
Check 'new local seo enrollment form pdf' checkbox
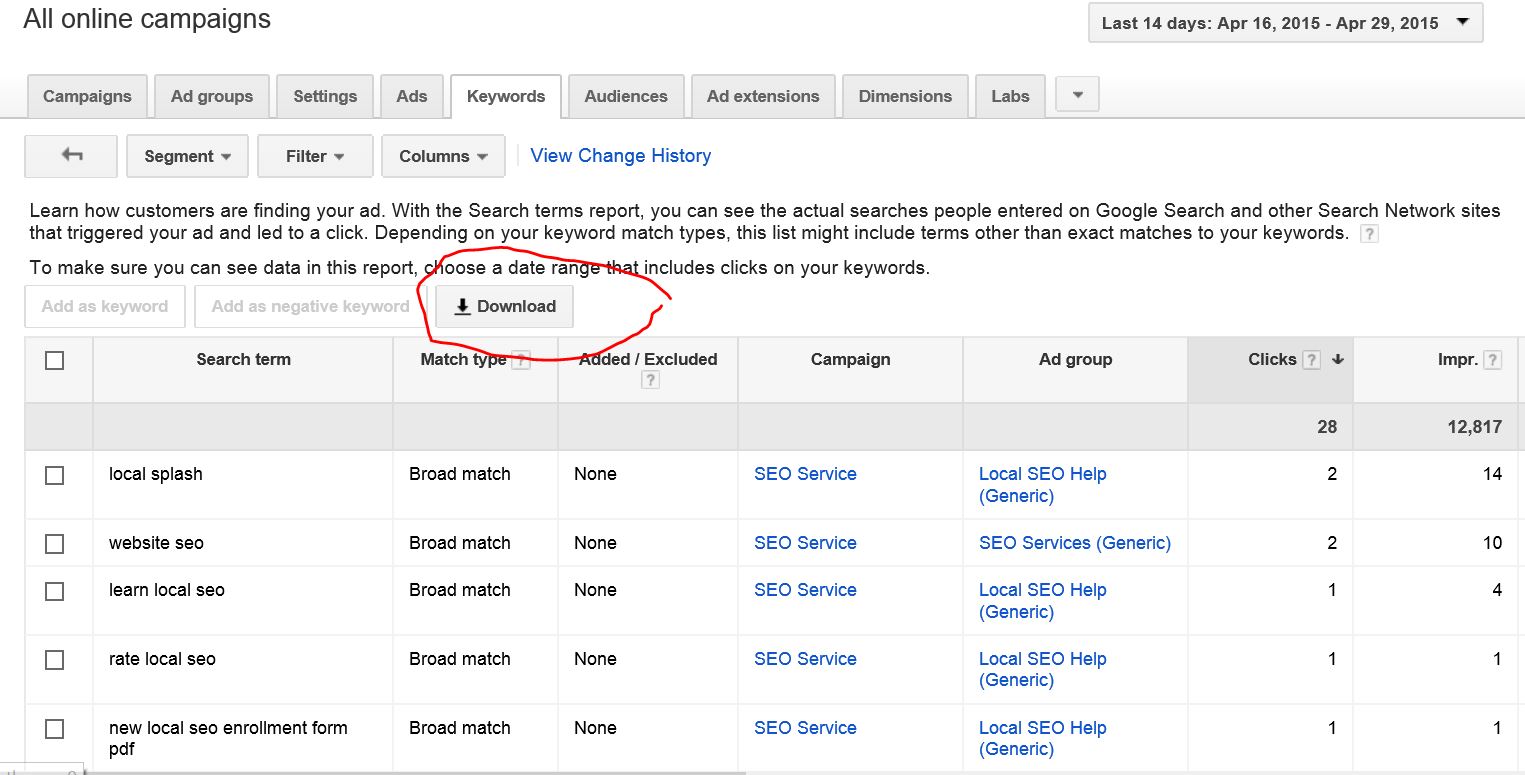pyautogui.click(x=55, y=729)
